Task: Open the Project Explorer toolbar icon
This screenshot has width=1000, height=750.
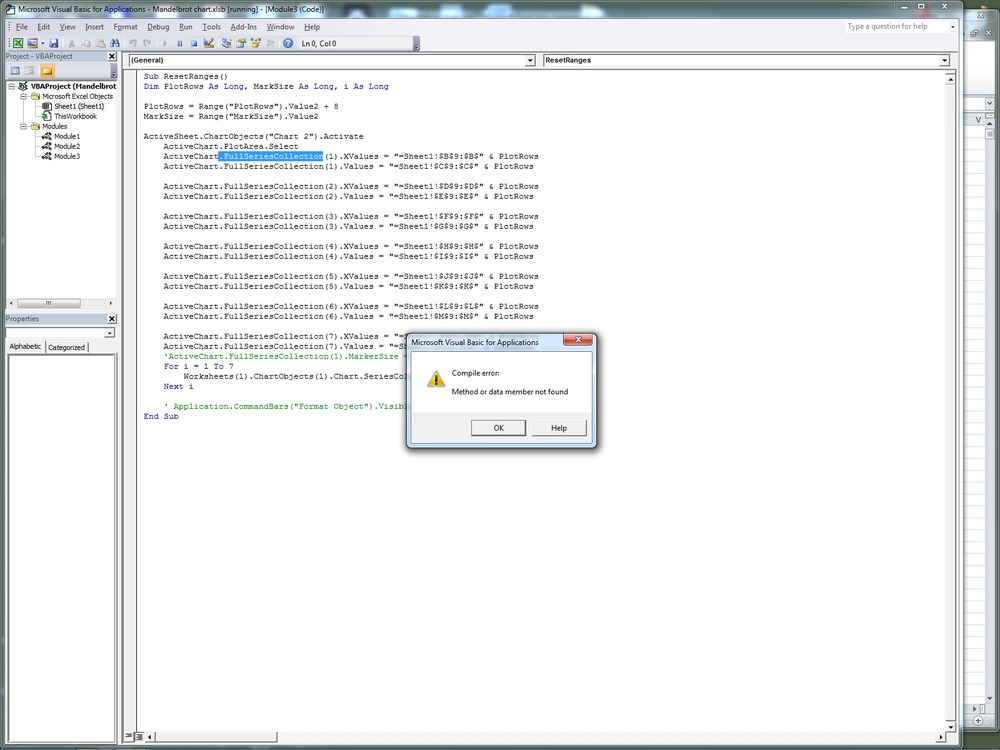Action: pos(227,44)
